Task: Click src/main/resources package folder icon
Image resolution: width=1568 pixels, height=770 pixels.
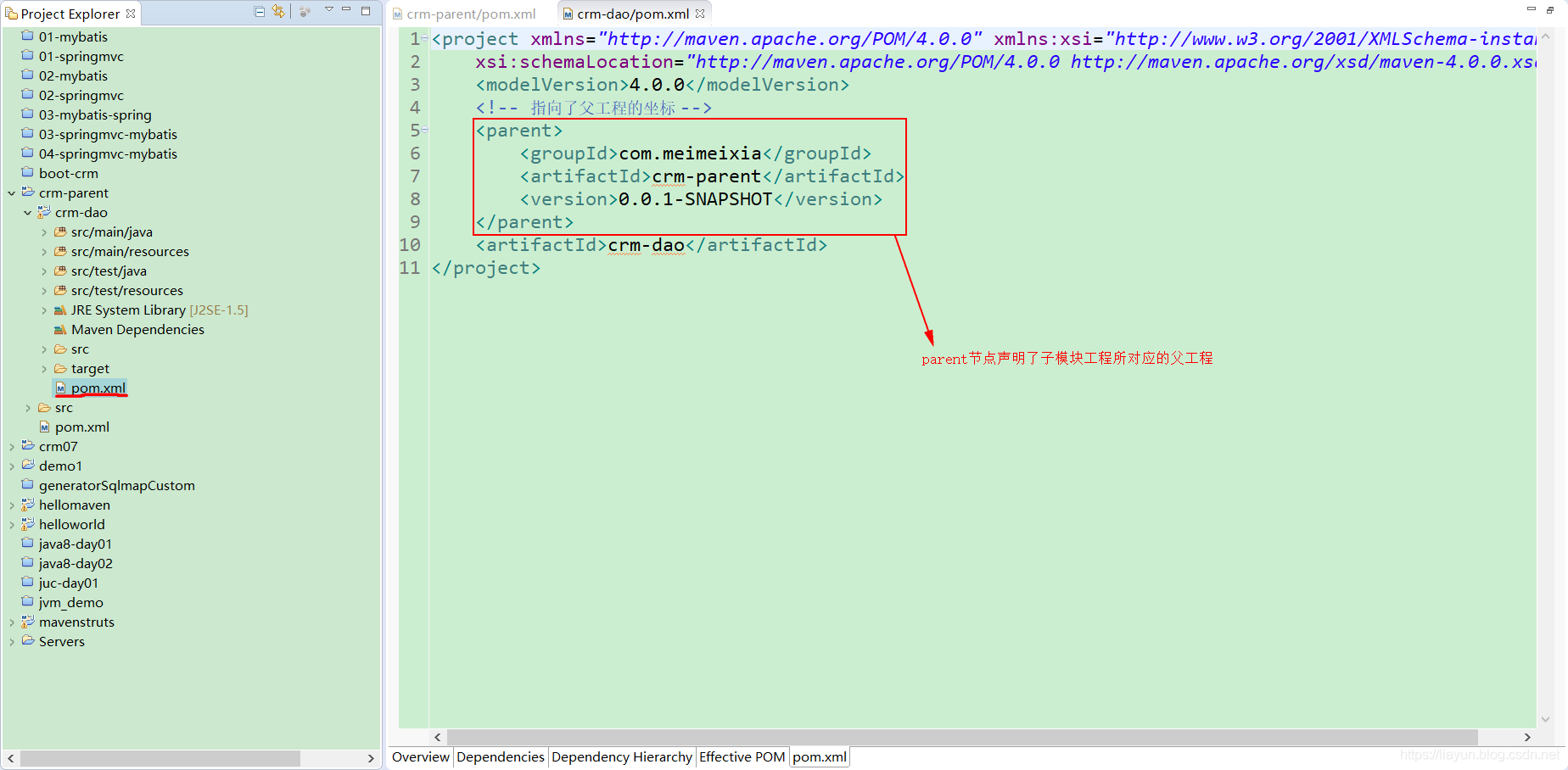Action: (60, 251)
